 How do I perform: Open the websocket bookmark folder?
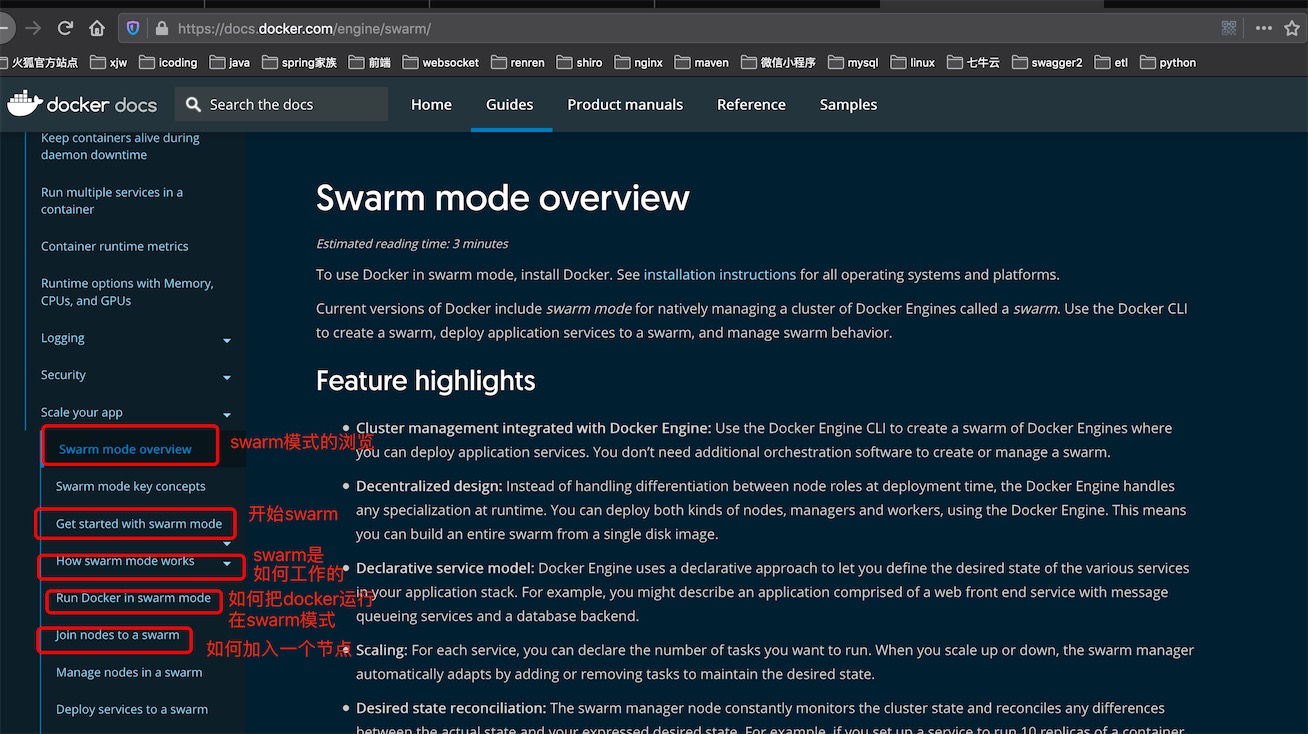pyautogui.click(x=441, y=62)
